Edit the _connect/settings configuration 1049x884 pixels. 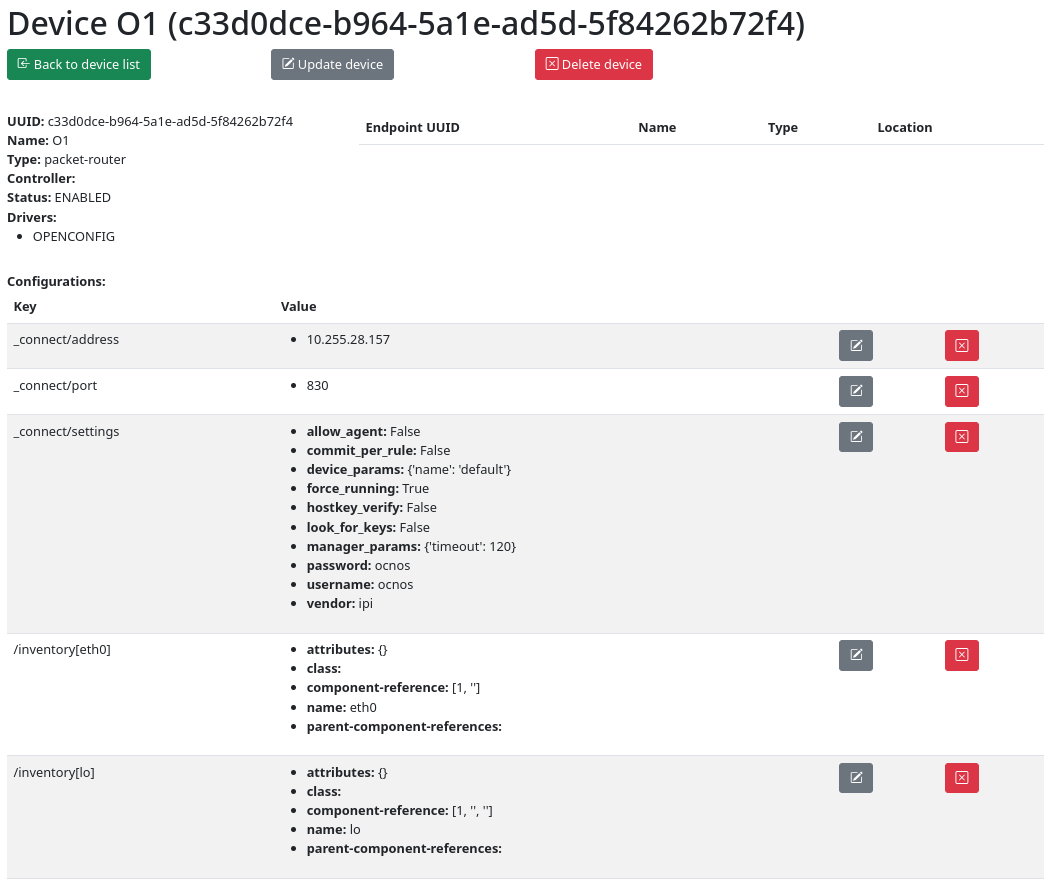(855, 437)
